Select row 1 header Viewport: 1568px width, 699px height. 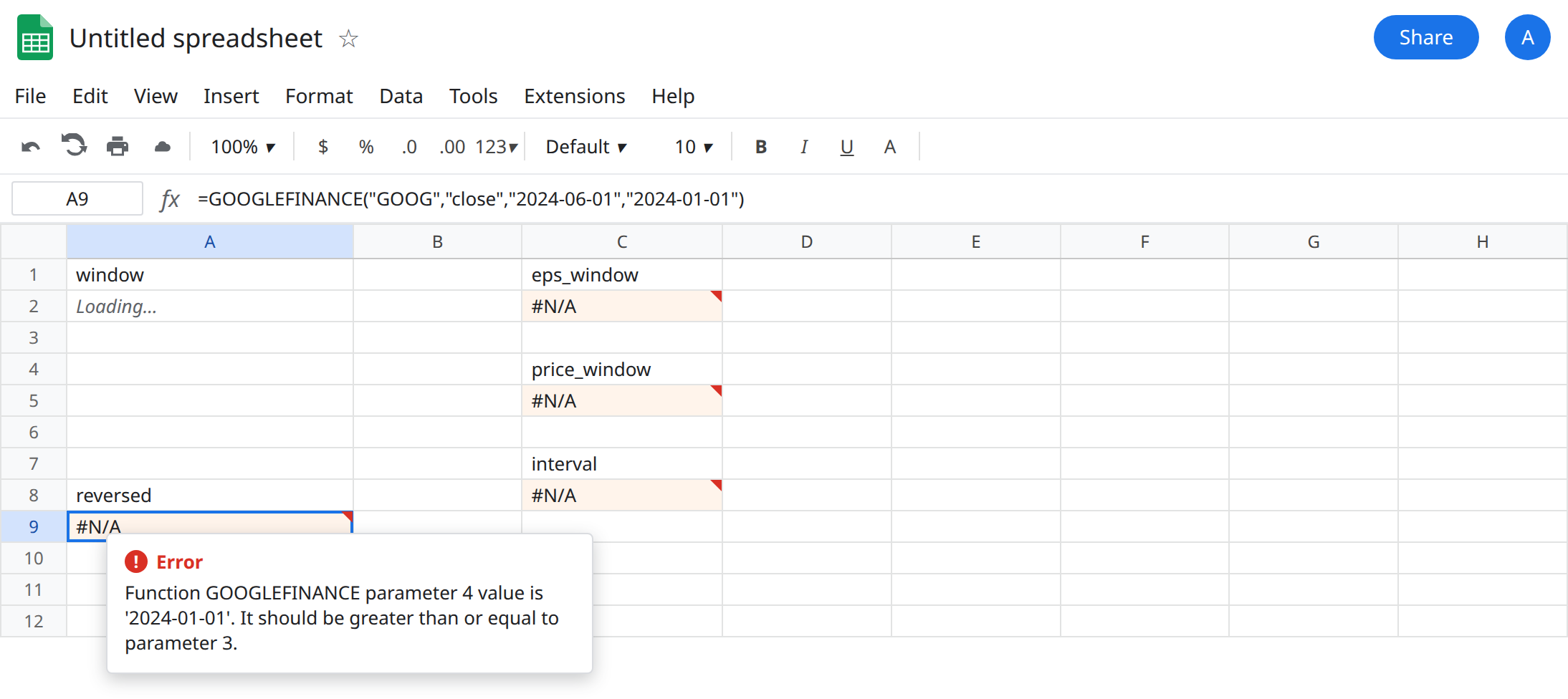[34, 275]
